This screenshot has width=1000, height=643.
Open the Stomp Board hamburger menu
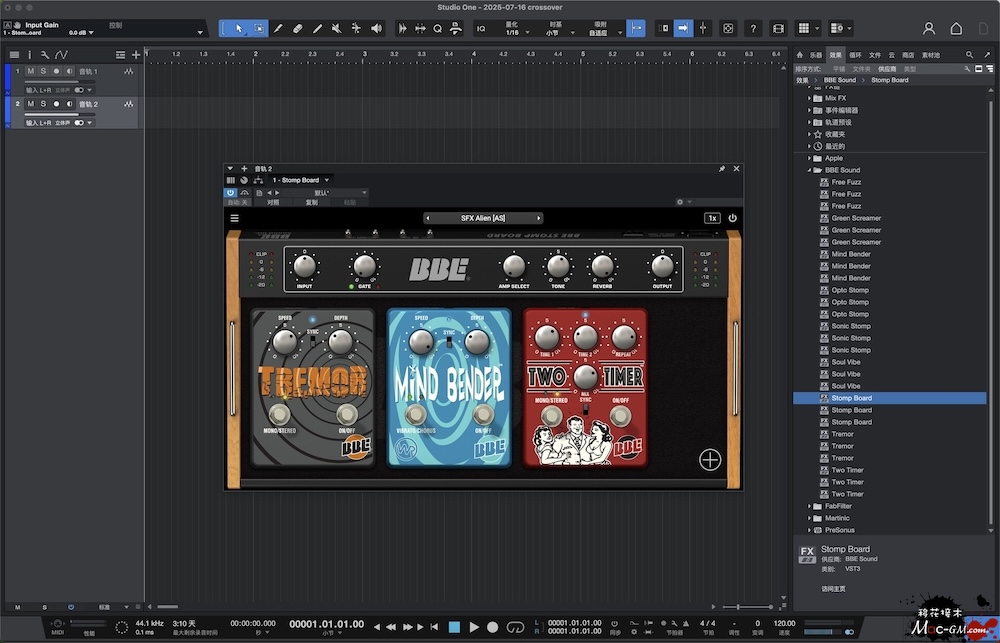pyautogui.click(x=234, y=217)
